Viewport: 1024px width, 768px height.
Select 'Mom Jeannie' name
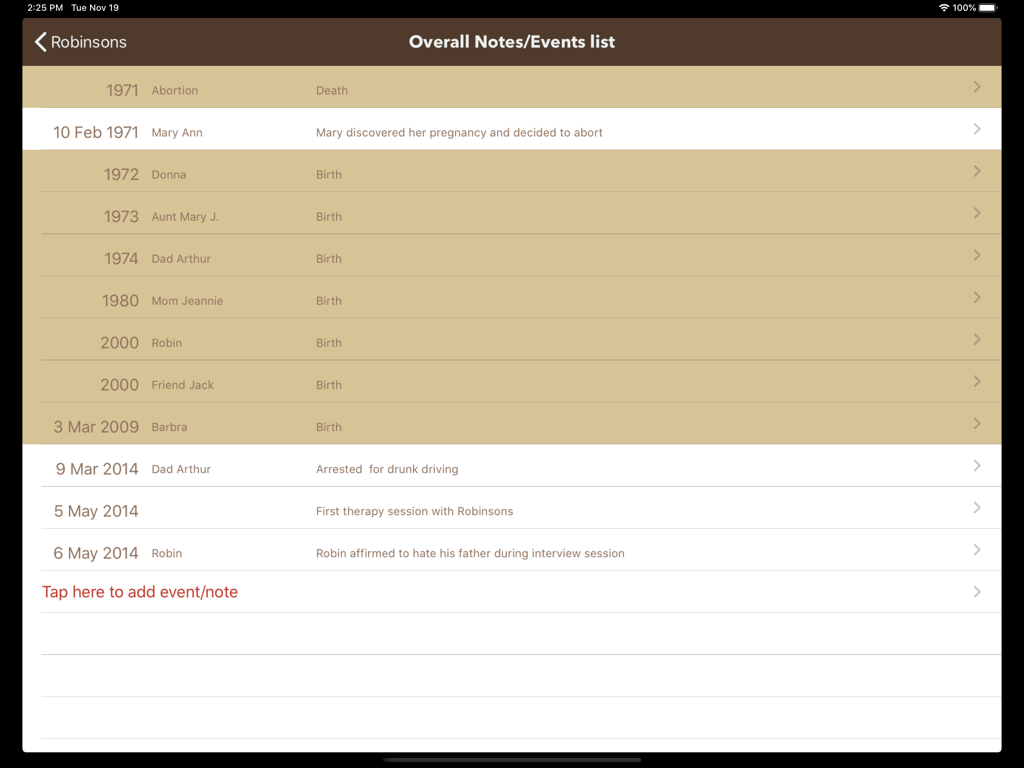pos(187,301)
